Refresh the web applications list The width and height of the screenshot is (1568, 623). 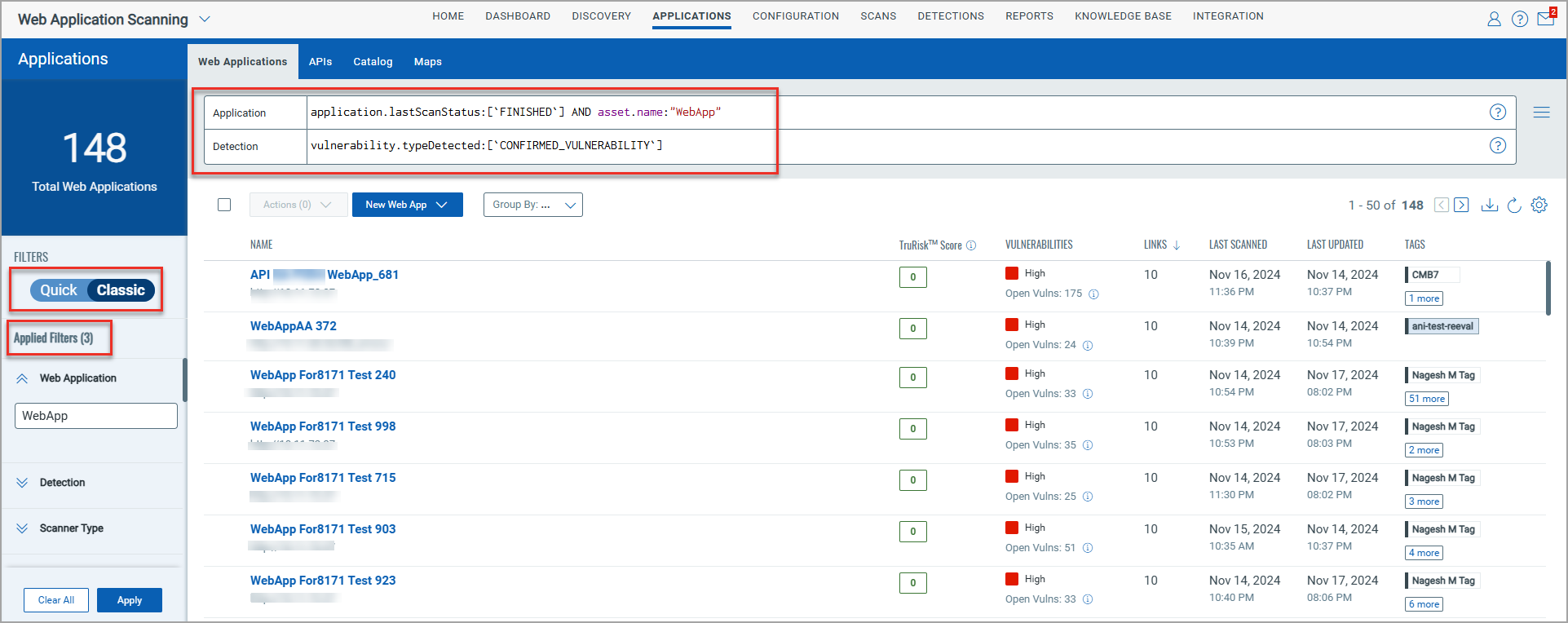click(x=1514, y=205)
